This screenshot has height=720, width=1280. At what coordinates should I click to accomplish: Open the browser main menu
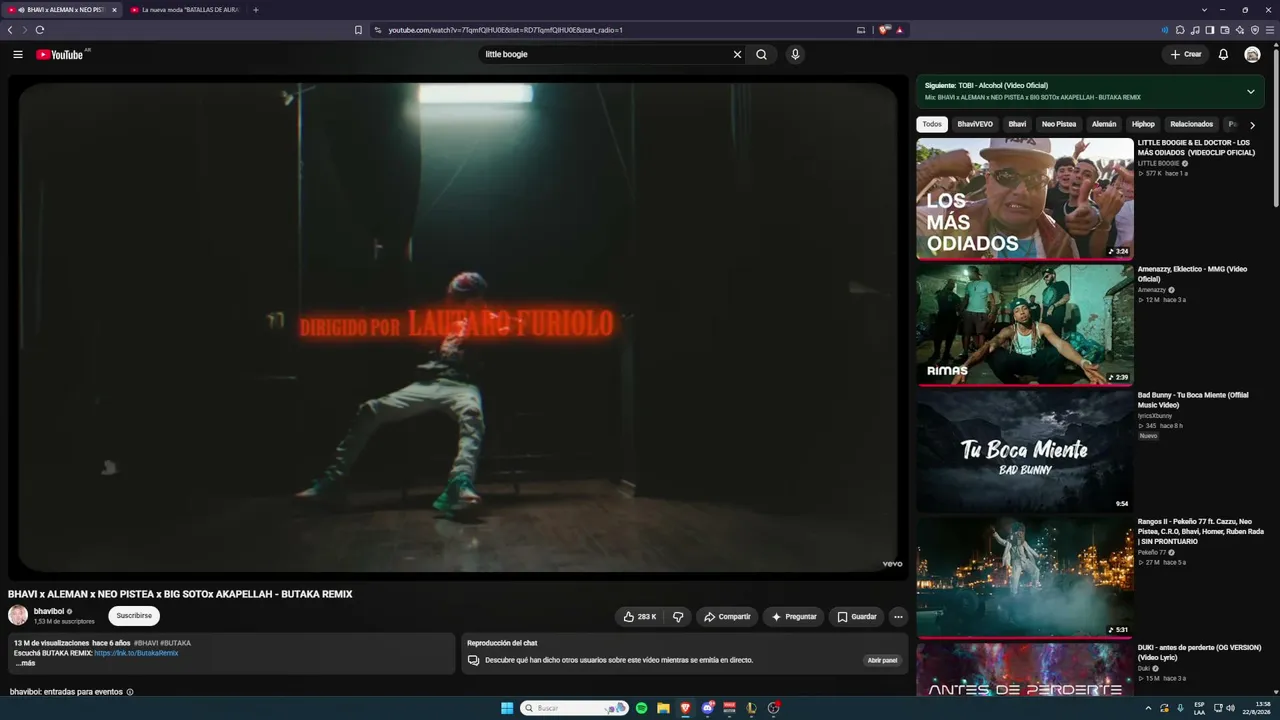click(x=1270, y=30)
